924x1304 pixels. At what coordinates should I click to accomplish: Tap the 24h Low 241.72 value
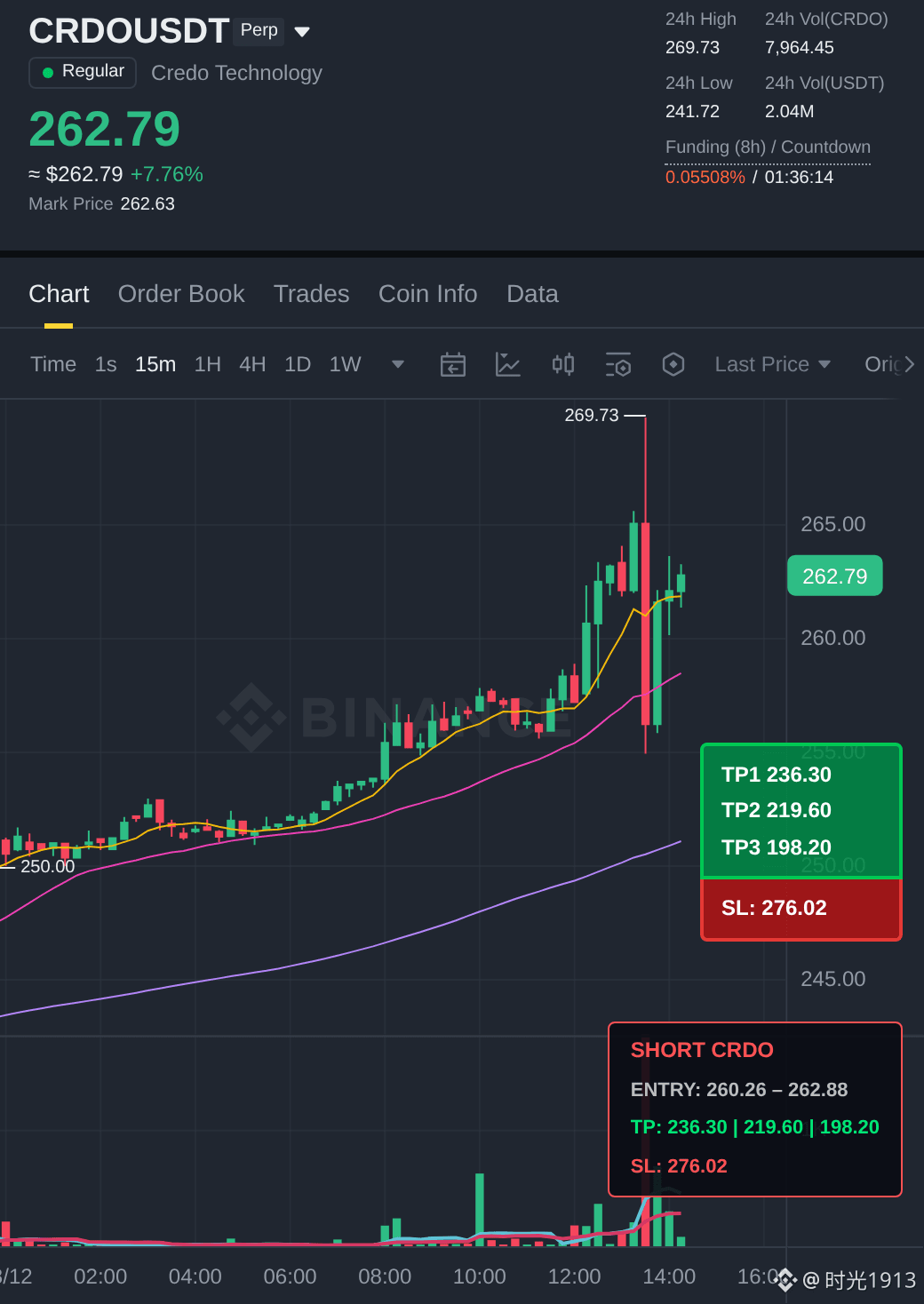[692, 111]
